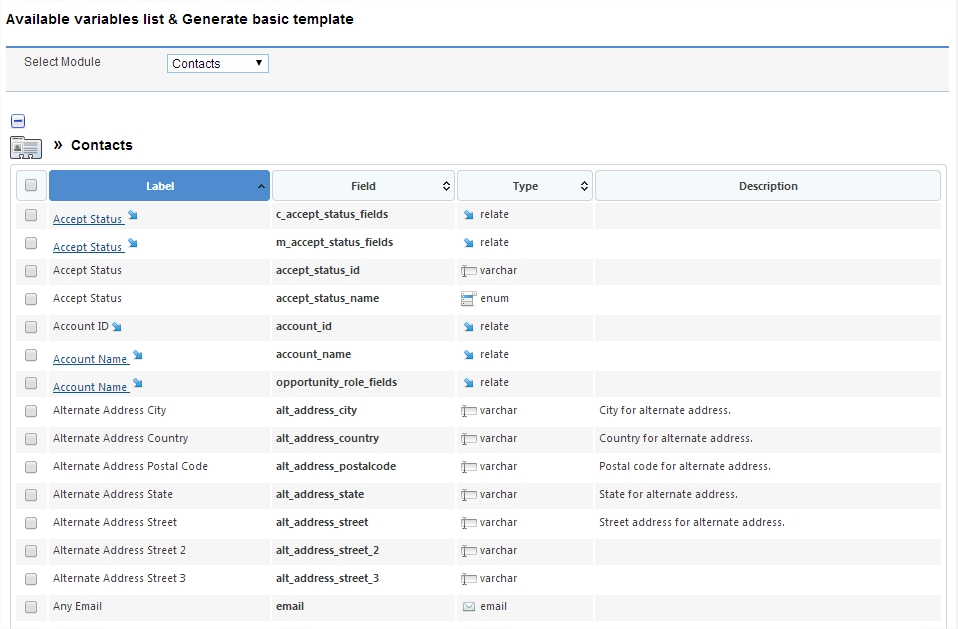Click varchar icon in accept_status_id row

468,271
